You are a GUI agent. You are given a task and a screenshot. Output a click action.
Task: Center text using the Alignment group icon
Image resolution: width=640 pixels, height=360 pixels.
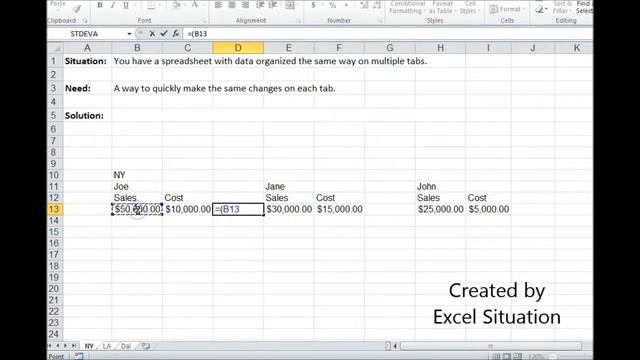coord(232,5)
